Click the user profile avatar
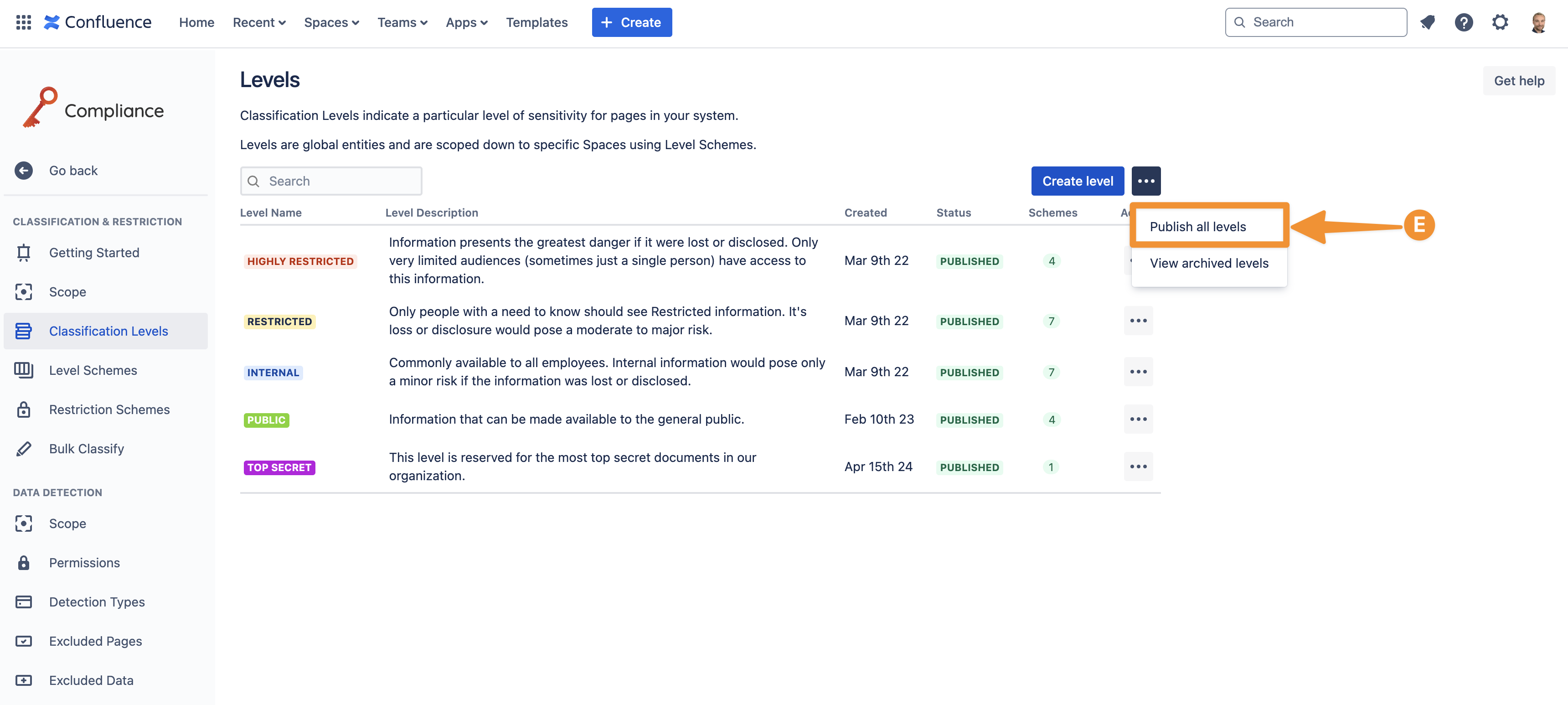This screenshot has width=1568, height=705. 1538,22
